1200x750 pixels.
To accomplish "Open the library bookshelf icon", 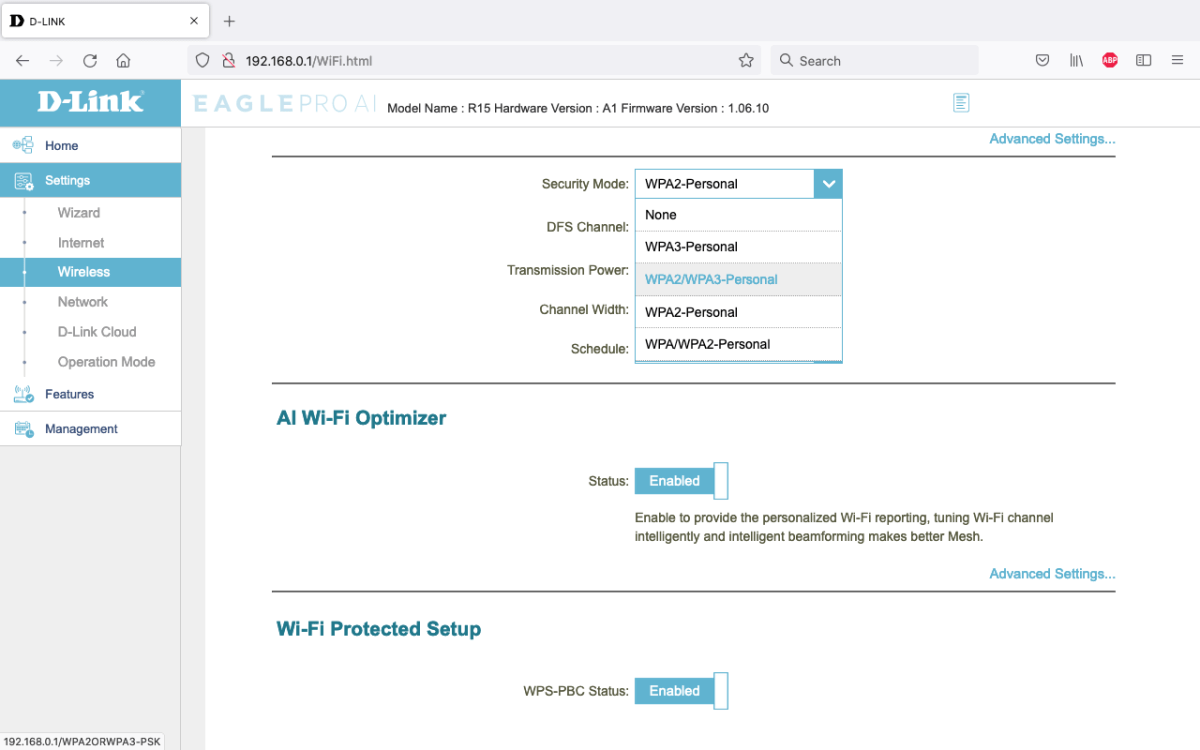I will (x=1076, y=60).
